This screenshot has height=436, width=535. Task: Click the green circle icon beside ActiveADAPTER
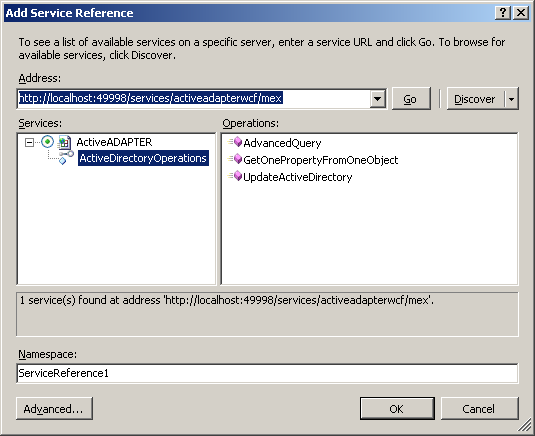pos(47,142)
